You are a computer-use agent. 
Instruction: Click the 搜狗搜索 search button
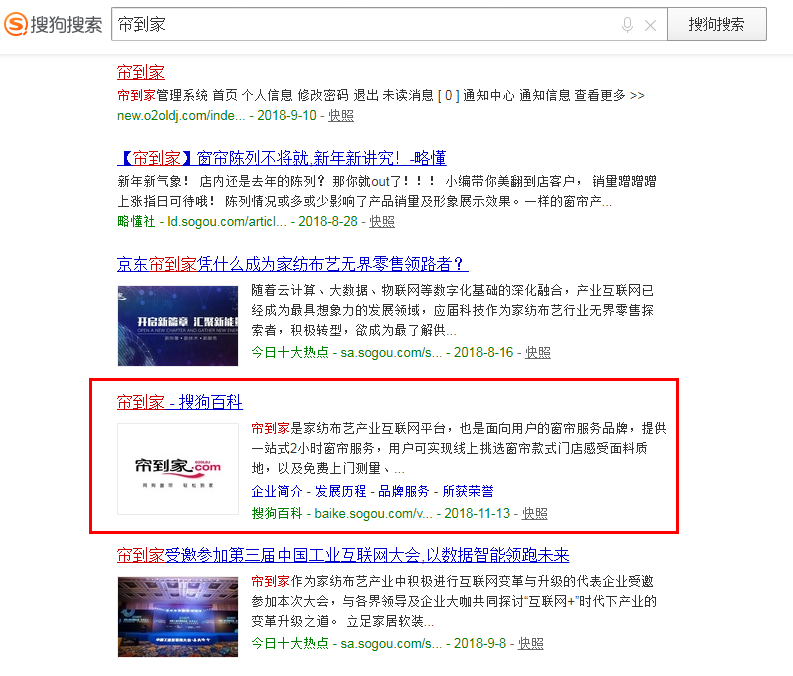click(x=717, y=24)
